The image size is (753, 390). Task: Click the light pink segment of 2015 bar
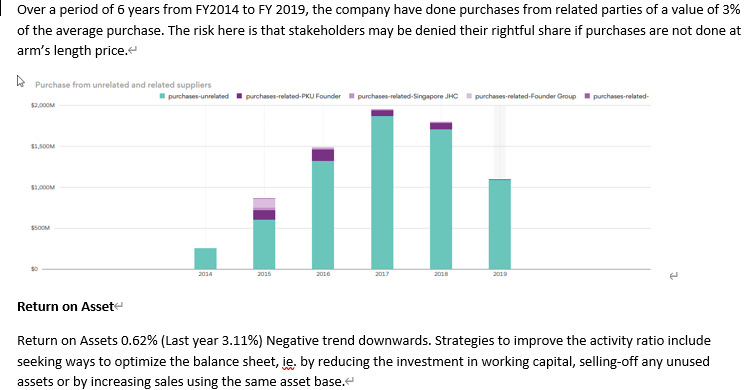(264, 204)
